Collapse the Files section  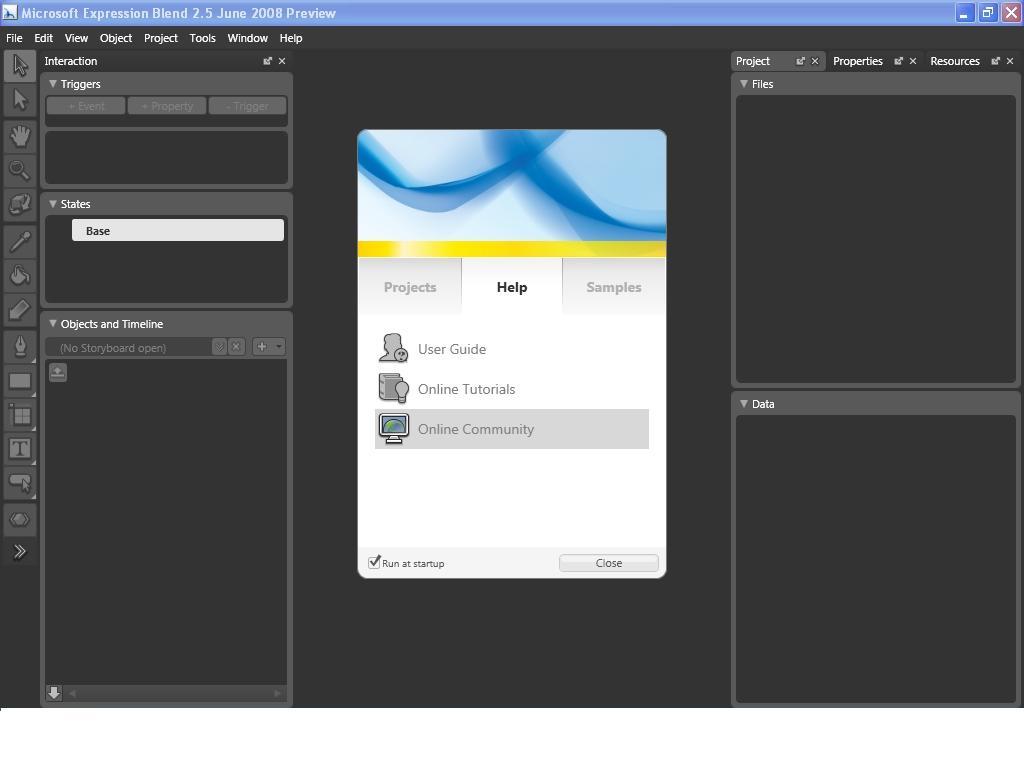744,84
